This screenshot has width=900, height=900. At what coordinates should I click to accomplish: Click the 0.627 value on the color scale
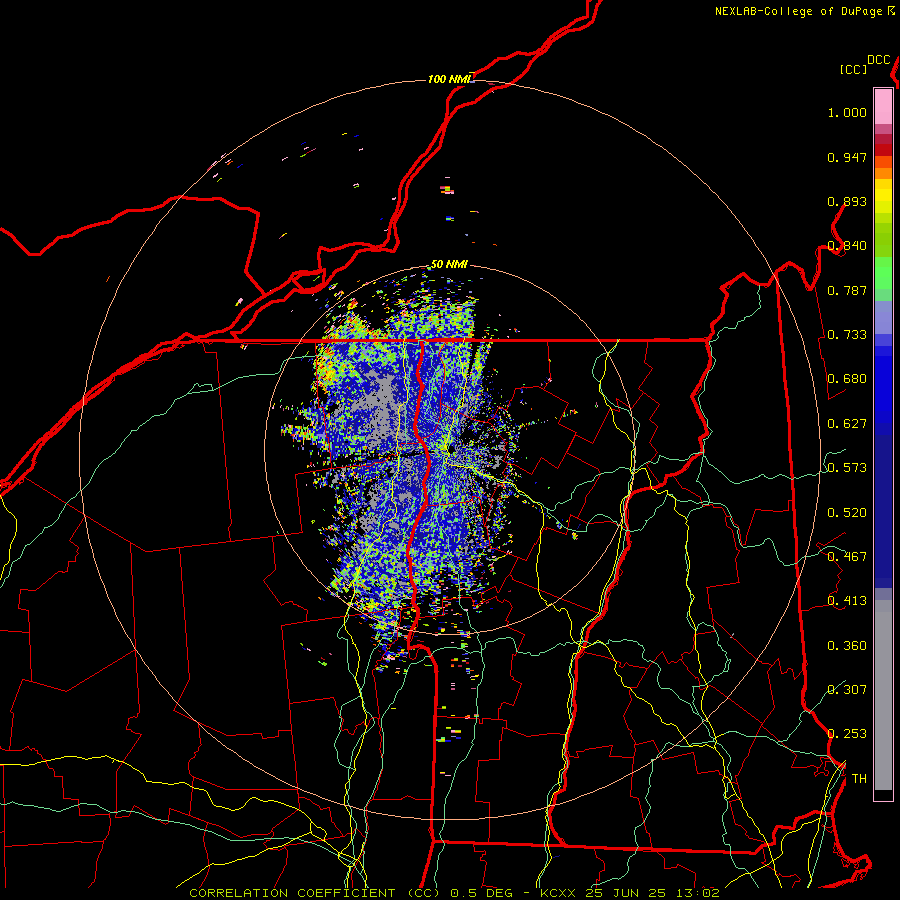point(847,424)
